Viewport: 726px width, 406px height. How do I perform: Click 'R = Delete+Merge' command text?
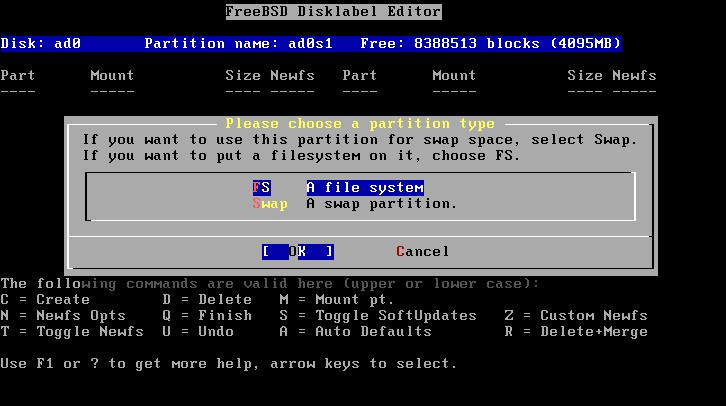(x=576, y=332)
